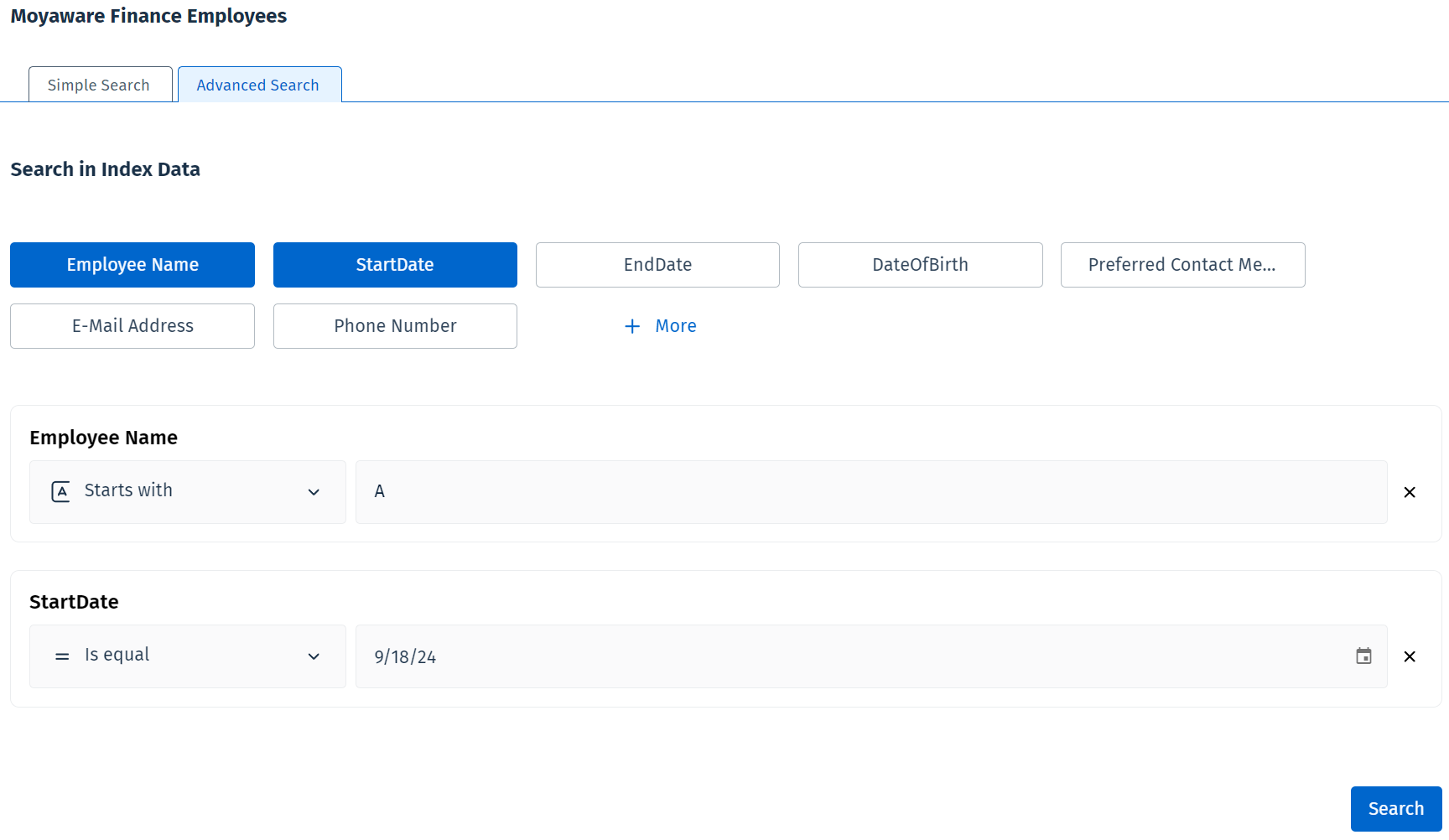
Task: Remove the StartDate filter row
Action: (x=1410, y=656)
